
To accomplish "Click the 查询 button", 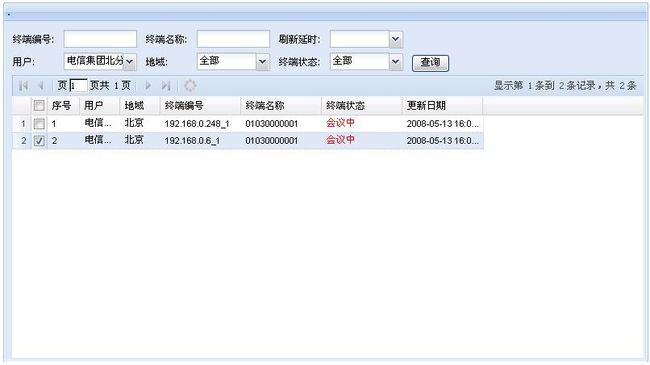I will [430, 63].
